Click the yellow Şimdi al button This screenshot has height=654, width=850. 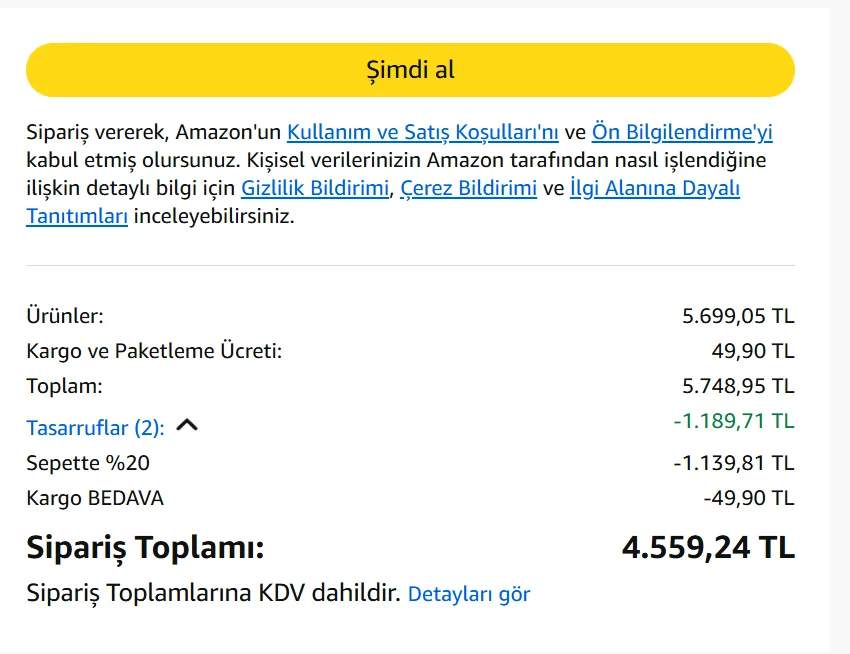pos(410,70)
